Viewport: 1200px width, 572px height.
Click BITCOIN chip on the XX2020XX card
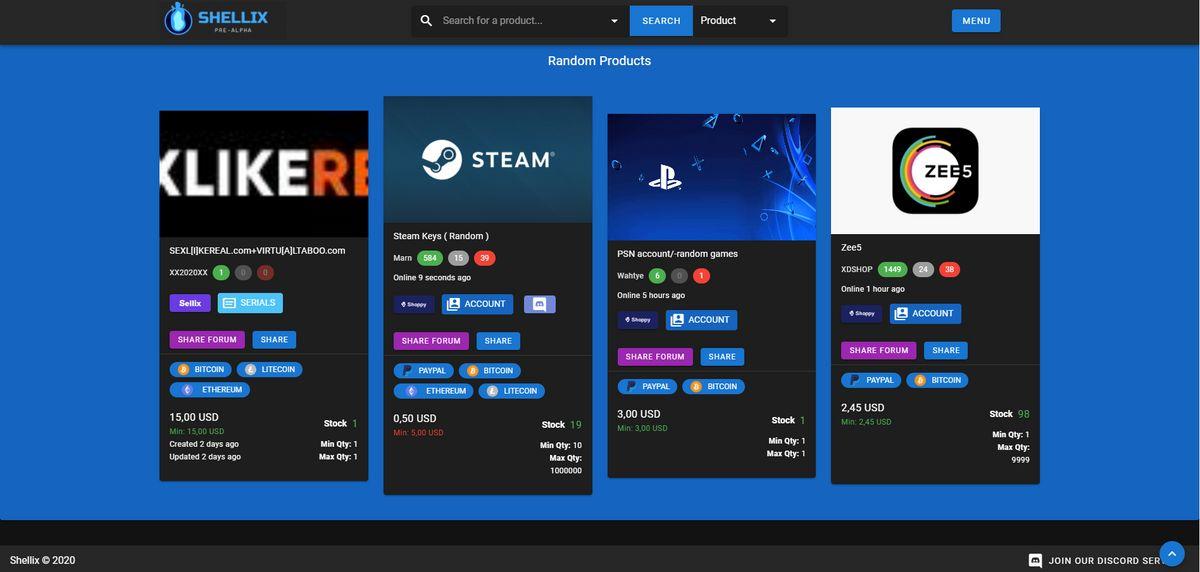[x=201, y=370]
